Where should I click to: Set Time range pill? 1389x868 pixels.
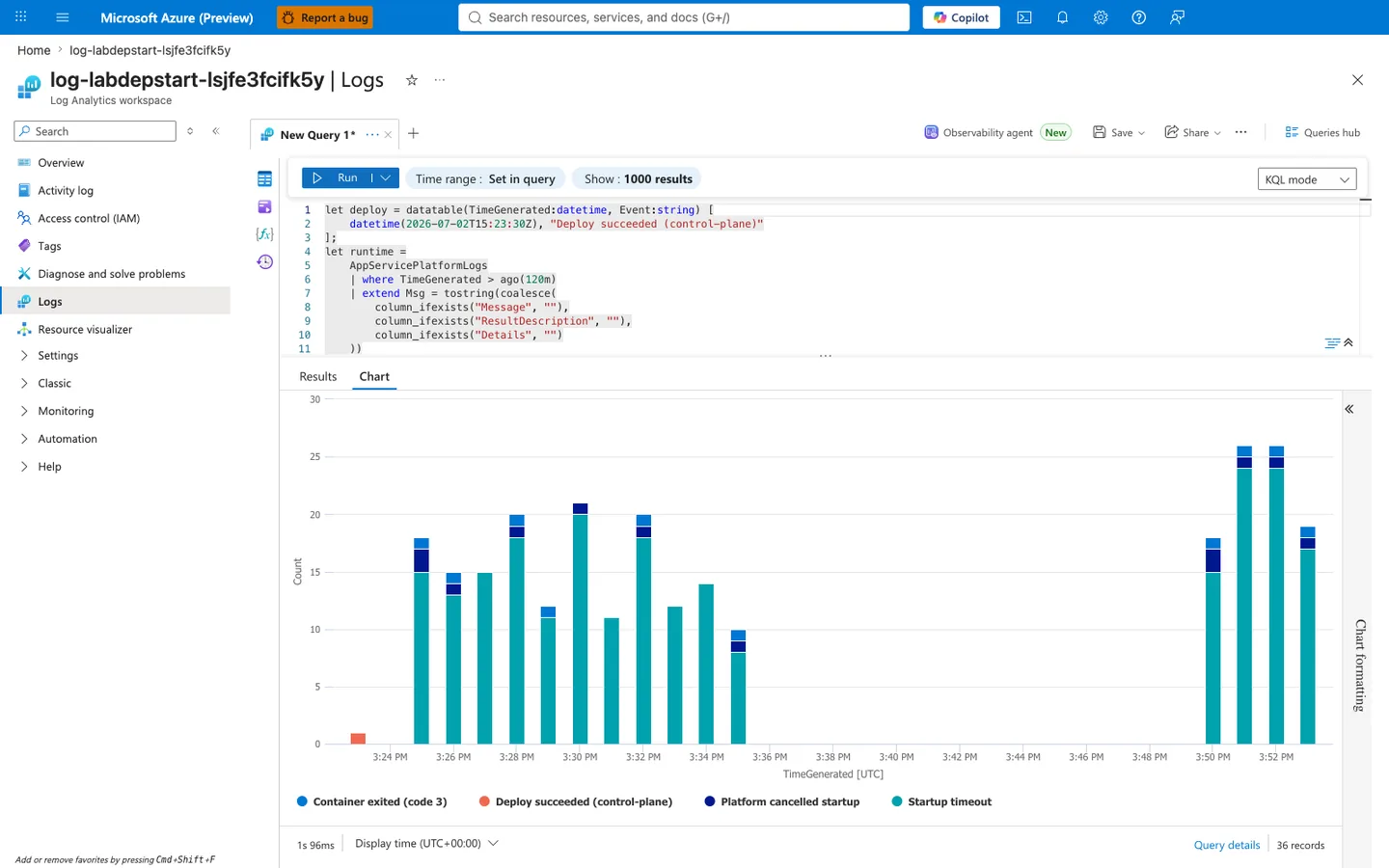485,178
